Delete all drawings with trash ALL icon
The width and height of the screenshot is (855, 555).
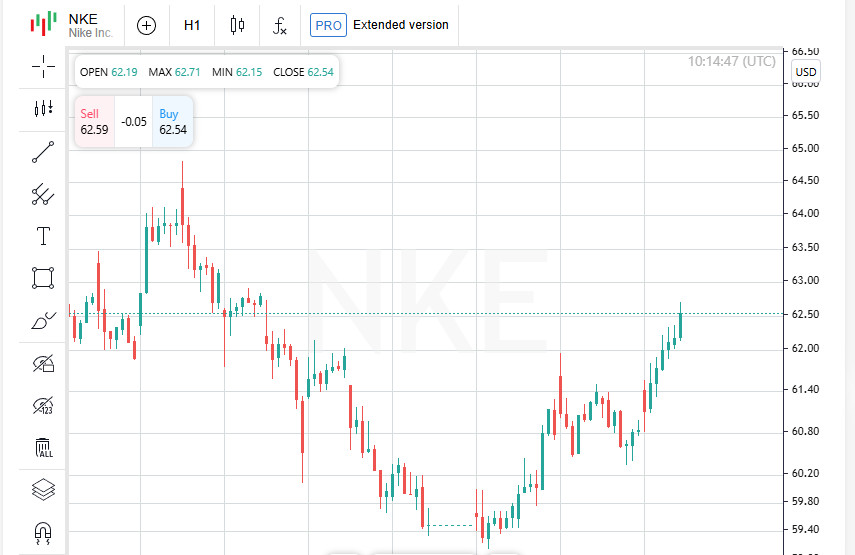(x=43, y=447)
